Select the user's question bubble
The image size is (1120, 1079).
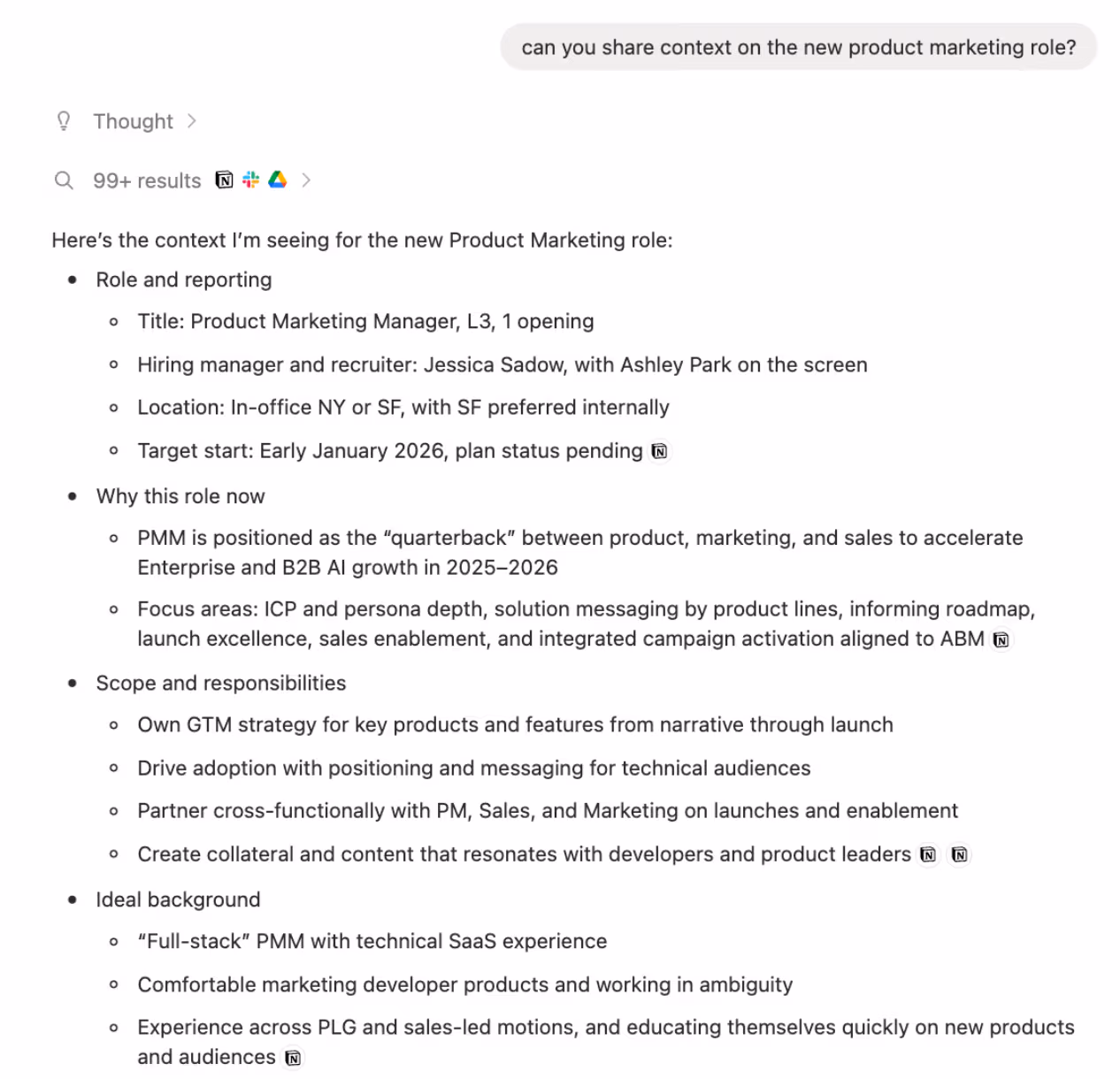point(797,47)
